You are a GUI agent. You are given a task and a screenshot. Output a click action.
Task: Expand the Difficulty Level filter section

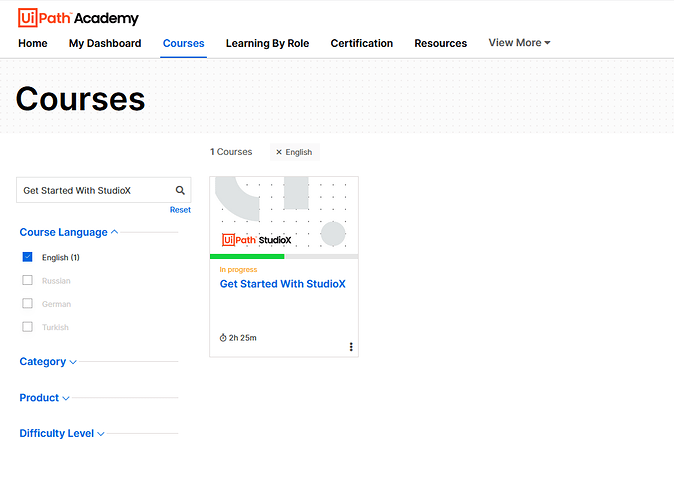coord(62,433)
